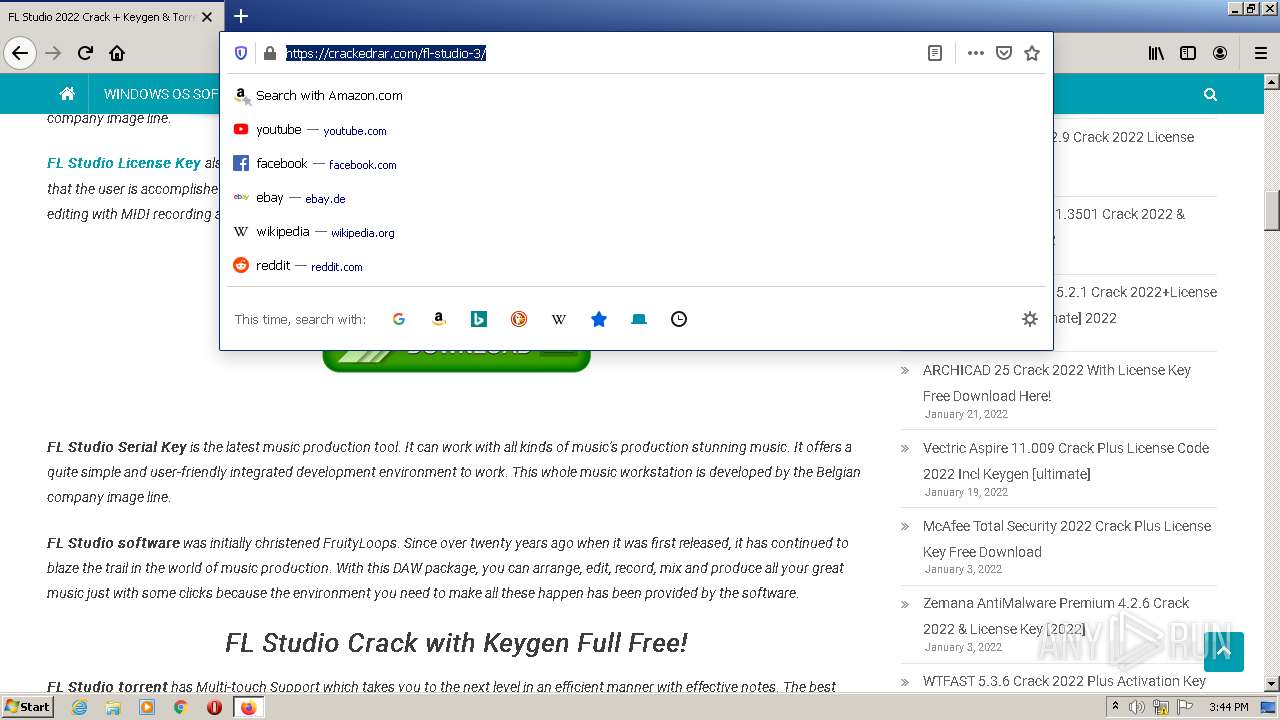
Task: Open WTFAST 5.3.6 Crack post
Action: tap(1064, 681)
